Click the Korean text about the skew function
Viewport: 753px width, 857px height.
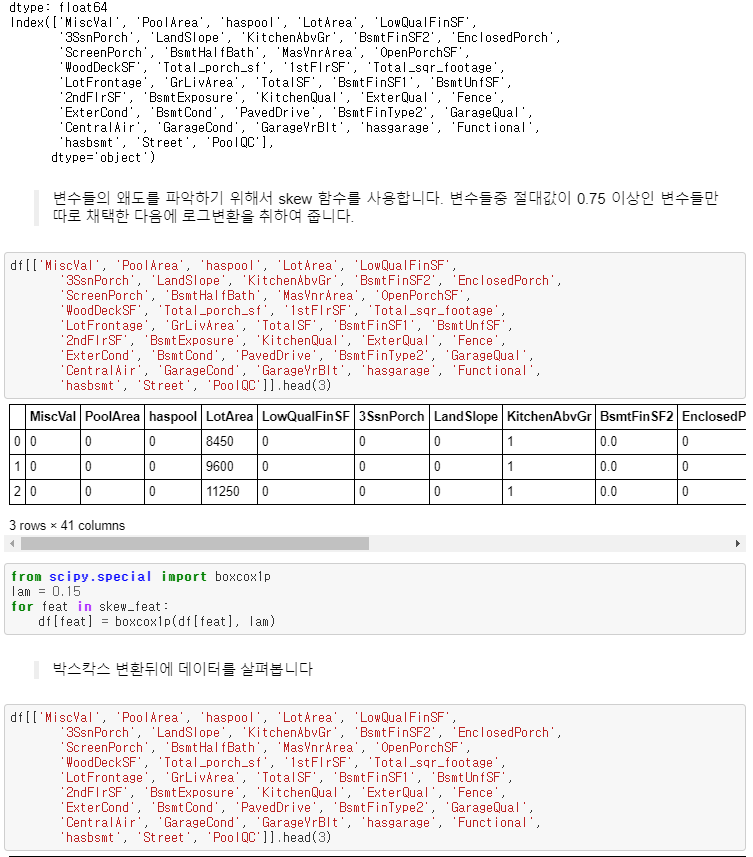click(x=385, y=207)
